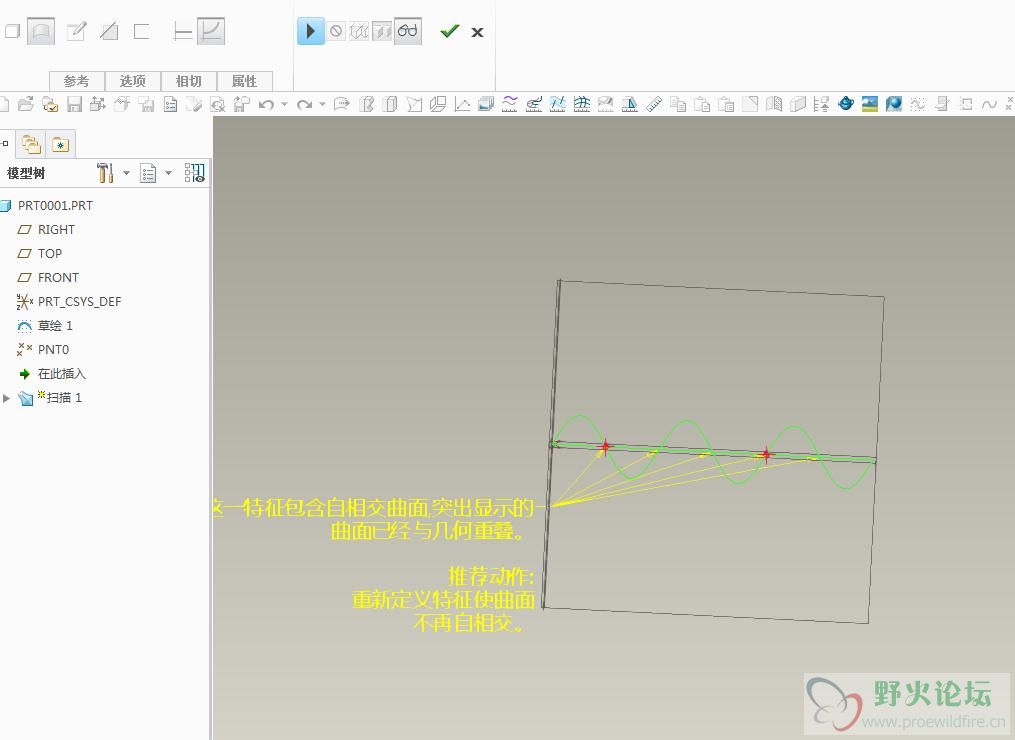Click the model tree show list icon
Viewport: 1015px width, 740px height.
click(x=148, y=174)
